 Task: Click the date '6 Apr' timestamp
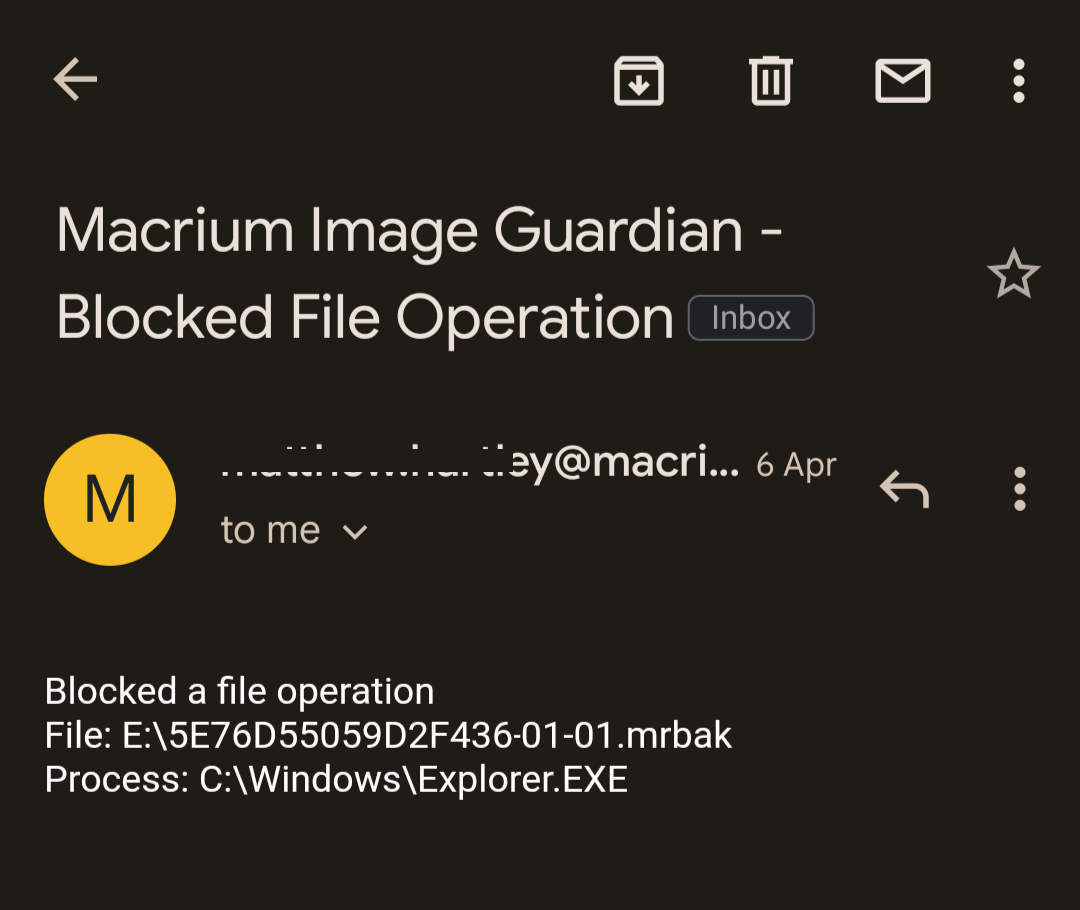pyautogui.click(x=796, y=464)
